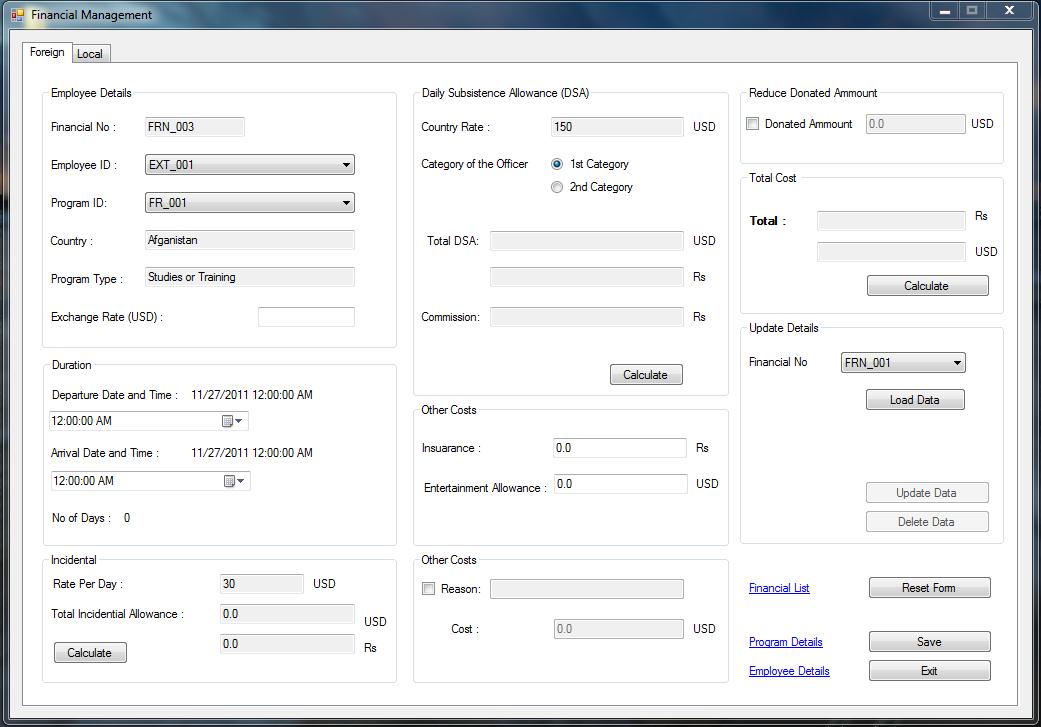This screenshot has width=1041, height=727.
Task: Click the Save button
Action: pyautogui.click(x=929, y=641)
